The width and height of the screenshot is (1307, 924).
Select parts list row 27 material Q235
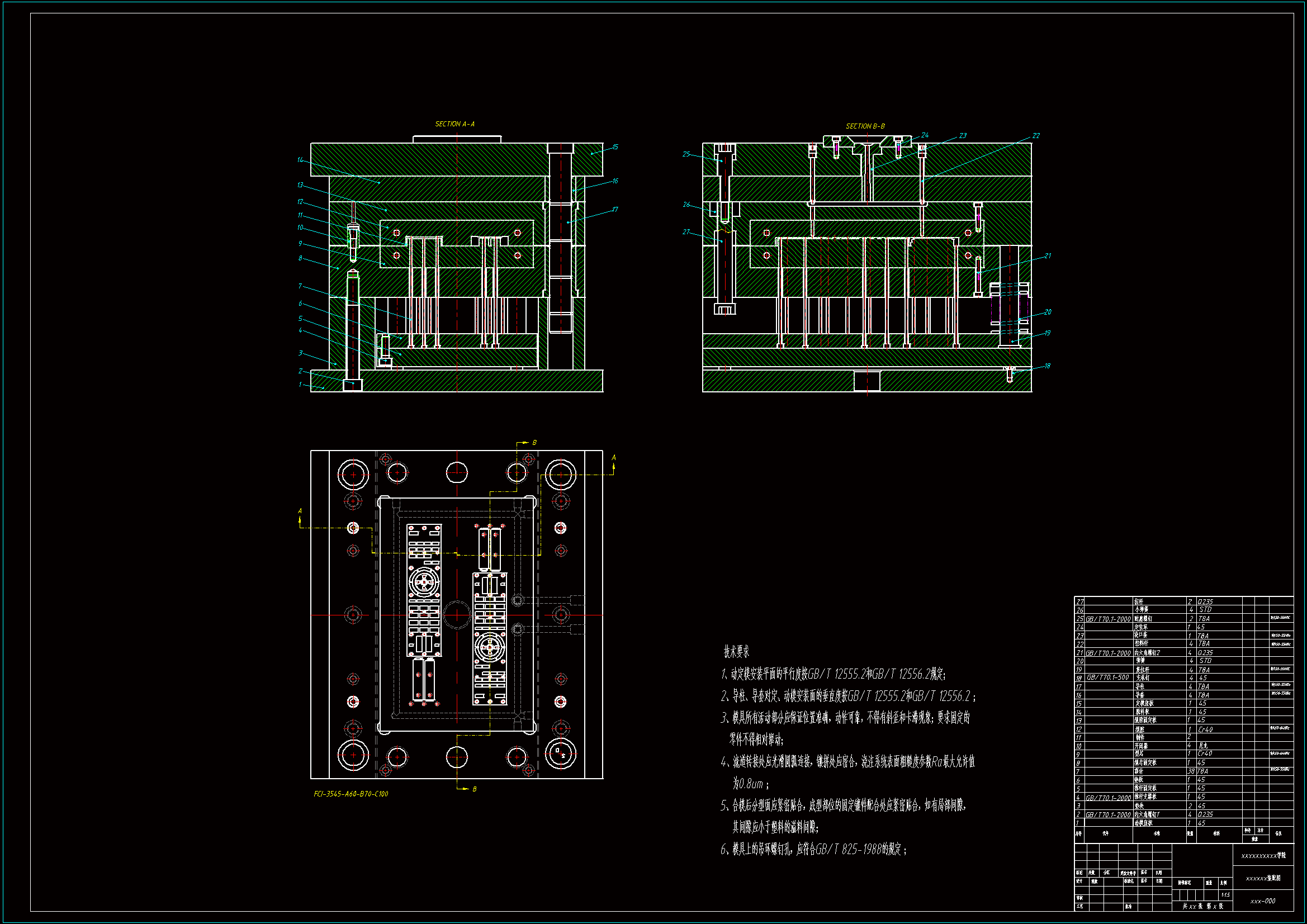pos(1205,602)
